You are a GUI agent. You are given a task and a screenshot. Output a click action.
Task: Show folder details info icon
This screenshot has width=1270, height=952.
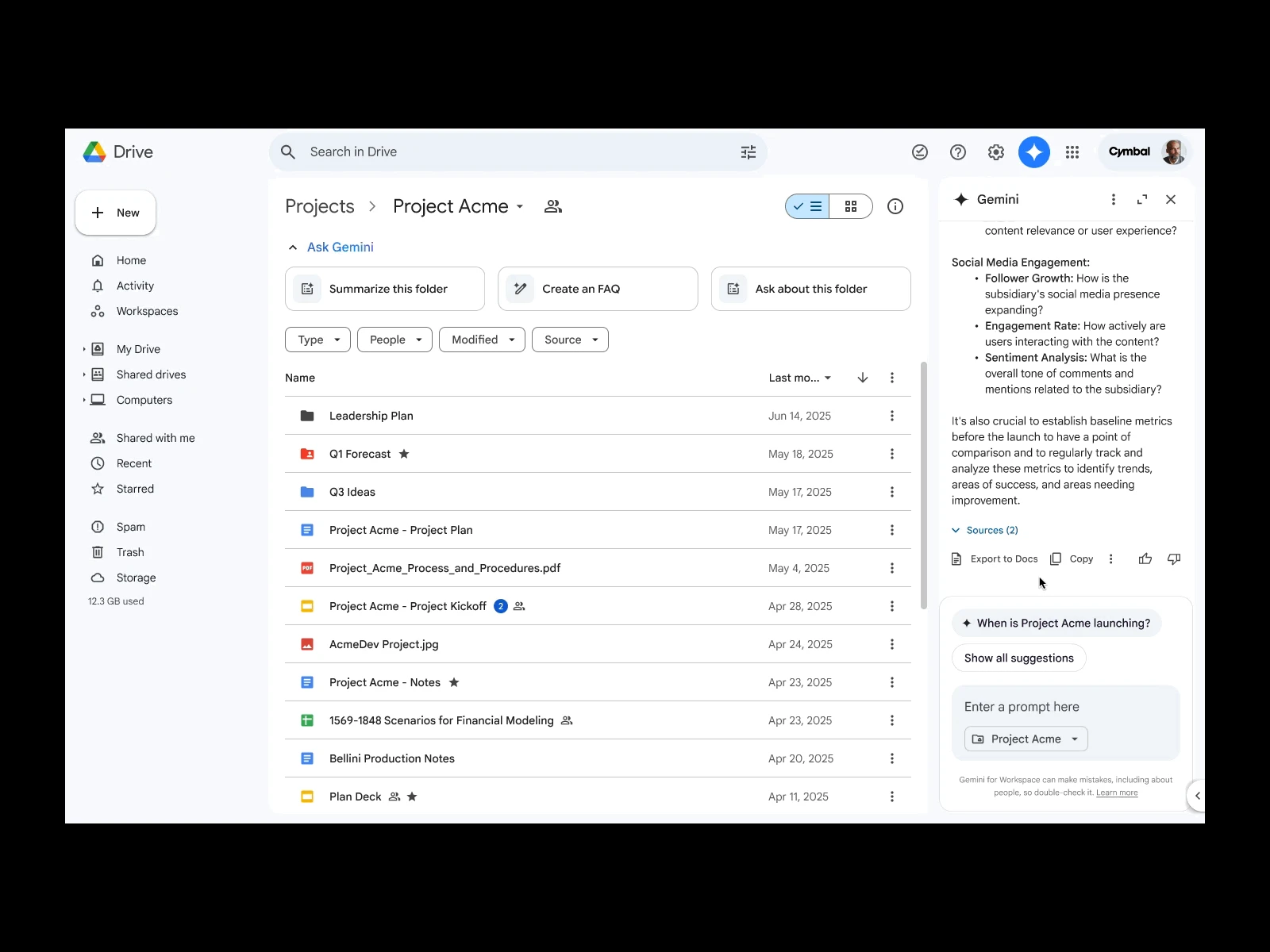[895, 206]
